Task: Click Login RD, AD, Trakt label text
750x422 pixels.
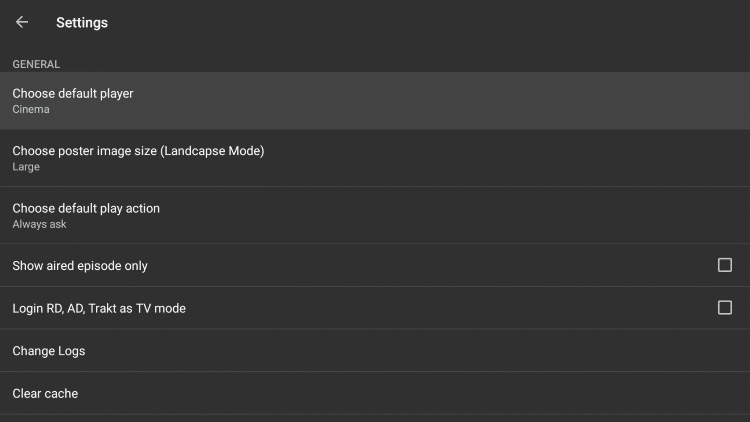Action: click(x=99, y=308)
